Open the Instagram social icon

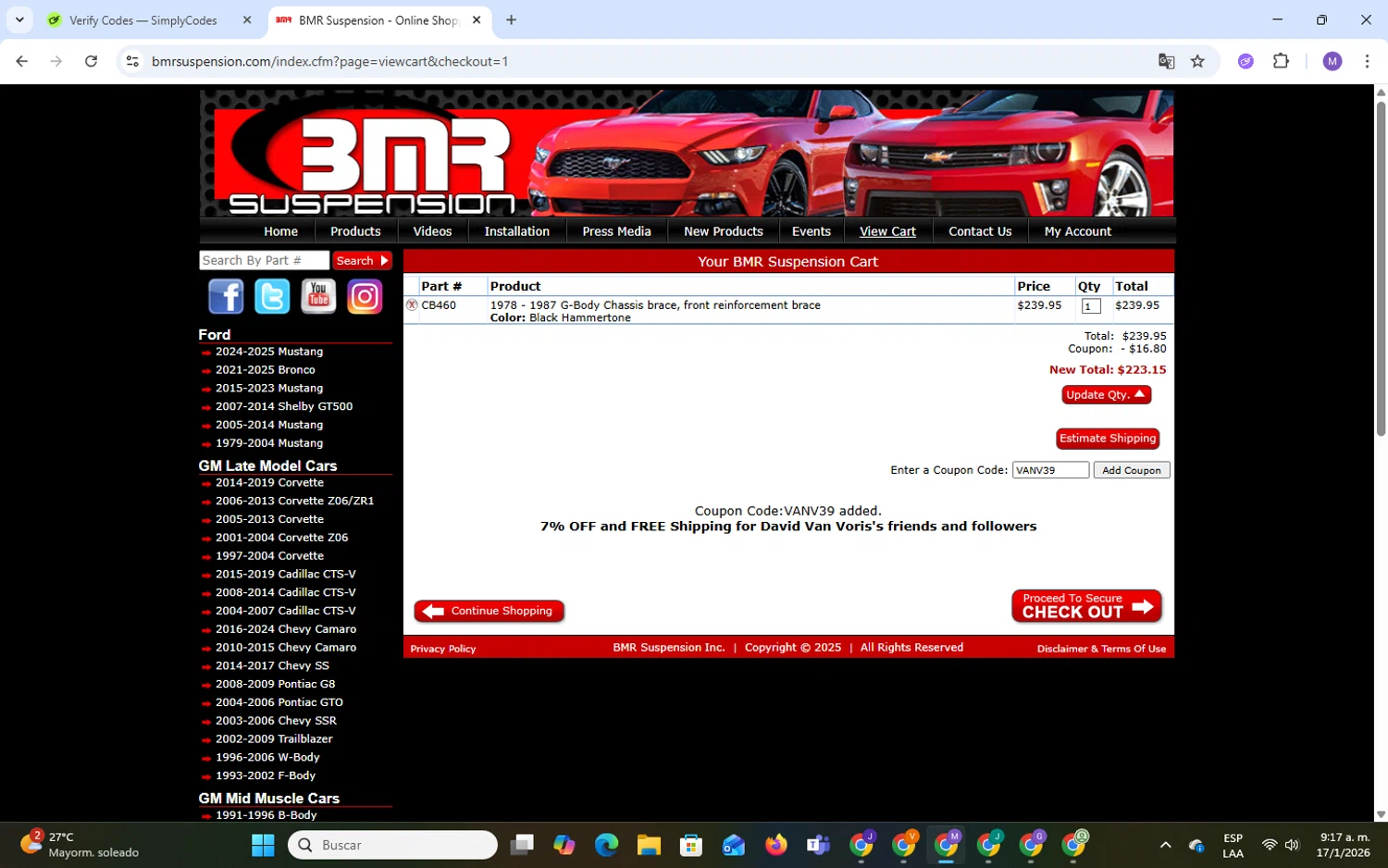pyautogui.click(x=365, y=297)
